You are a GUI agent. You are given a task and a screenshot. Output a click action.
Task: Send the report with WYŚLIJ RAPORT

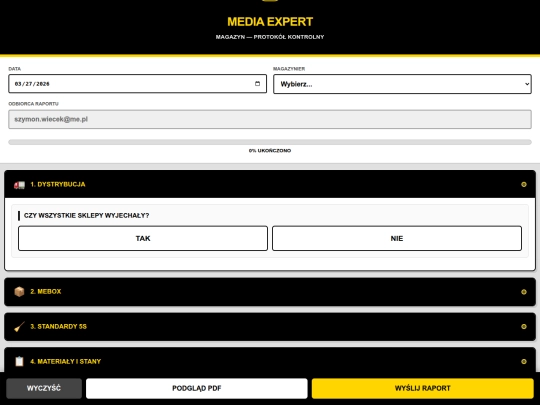423,388
